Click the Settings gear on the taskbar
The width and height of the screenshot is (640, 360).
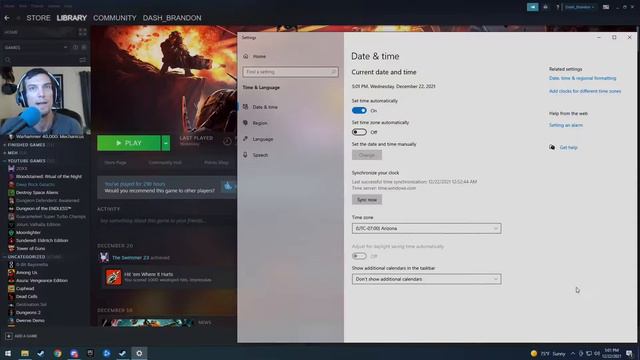coord(139,353)
